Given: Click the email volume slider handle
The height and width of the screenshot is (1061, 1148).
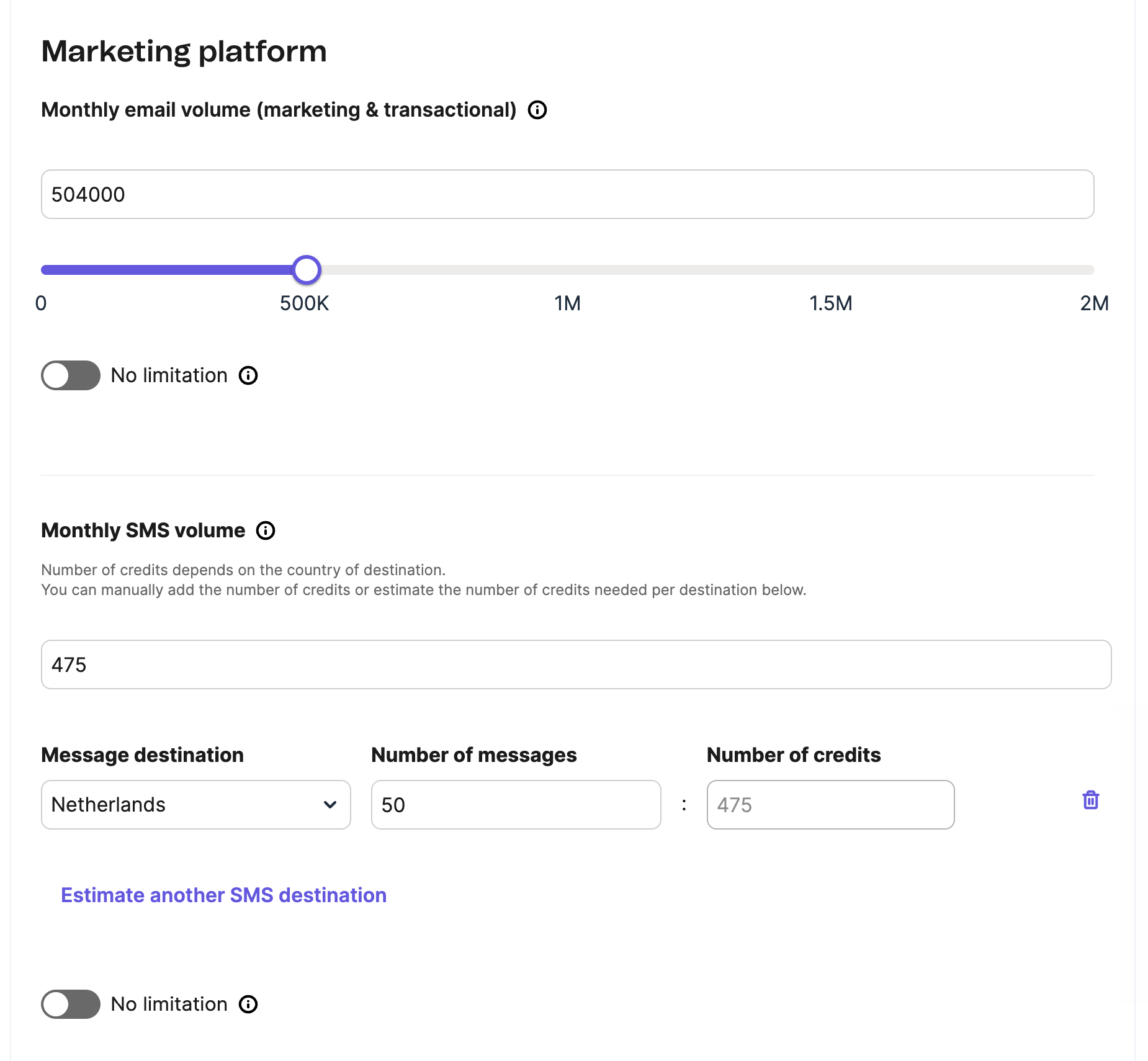Looking at the screenshot, I should tap(307, 270).
